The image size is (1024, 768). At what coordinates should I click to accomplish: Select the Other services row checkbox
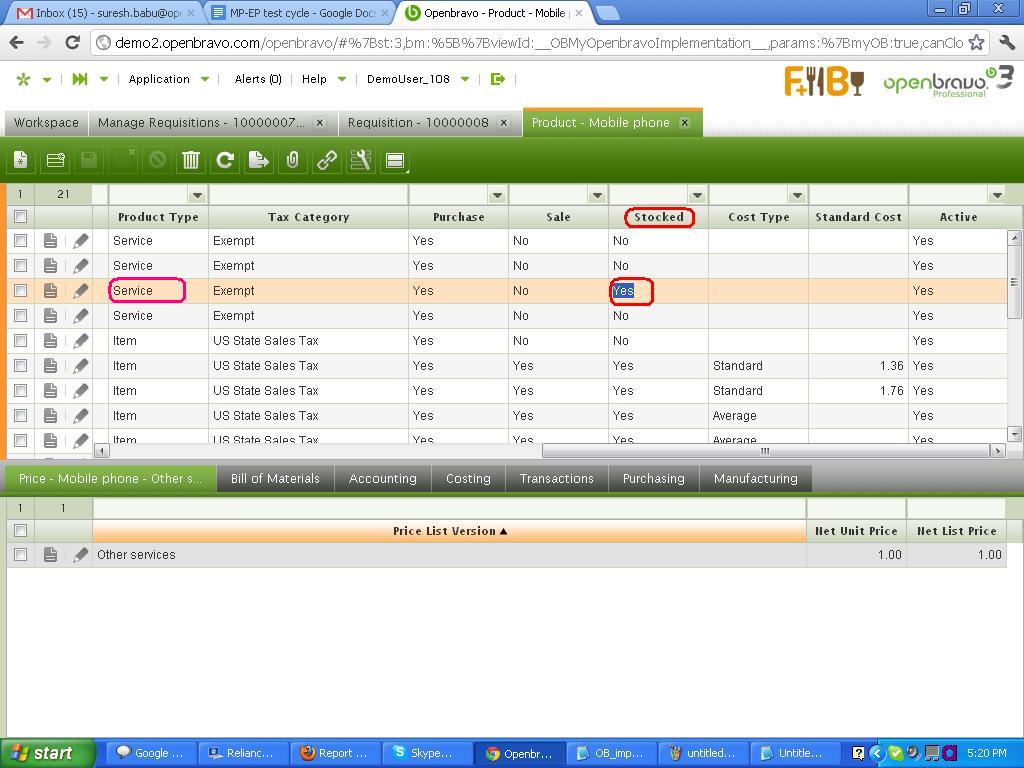(20, 555)
